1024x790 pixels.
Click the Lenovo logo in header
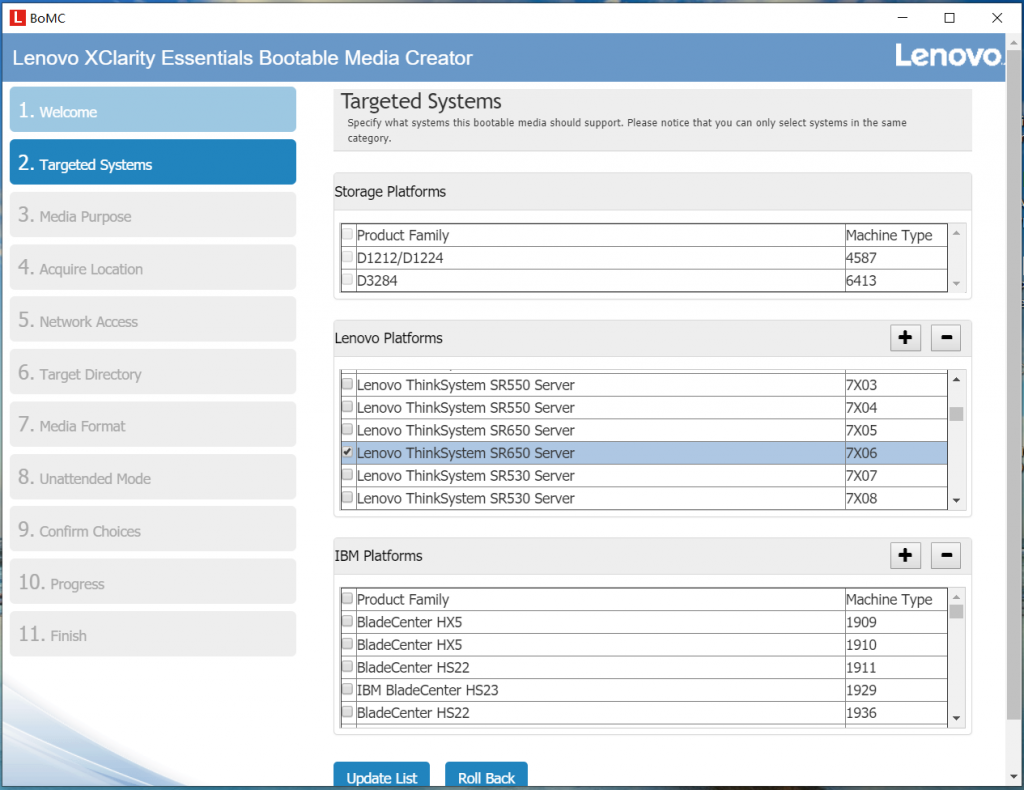click(948, 55)
